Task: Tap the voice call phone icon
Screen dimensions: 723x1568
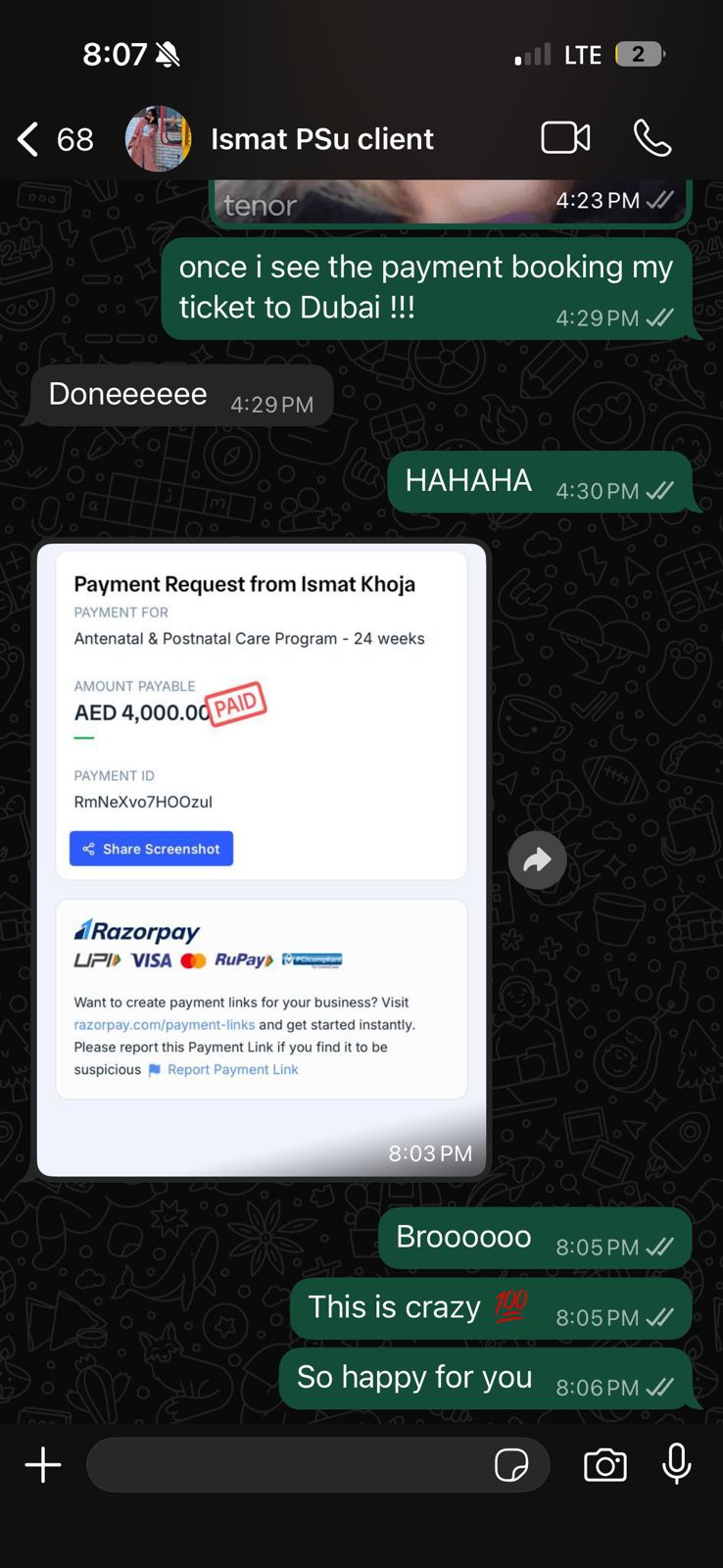Action: 652,138
